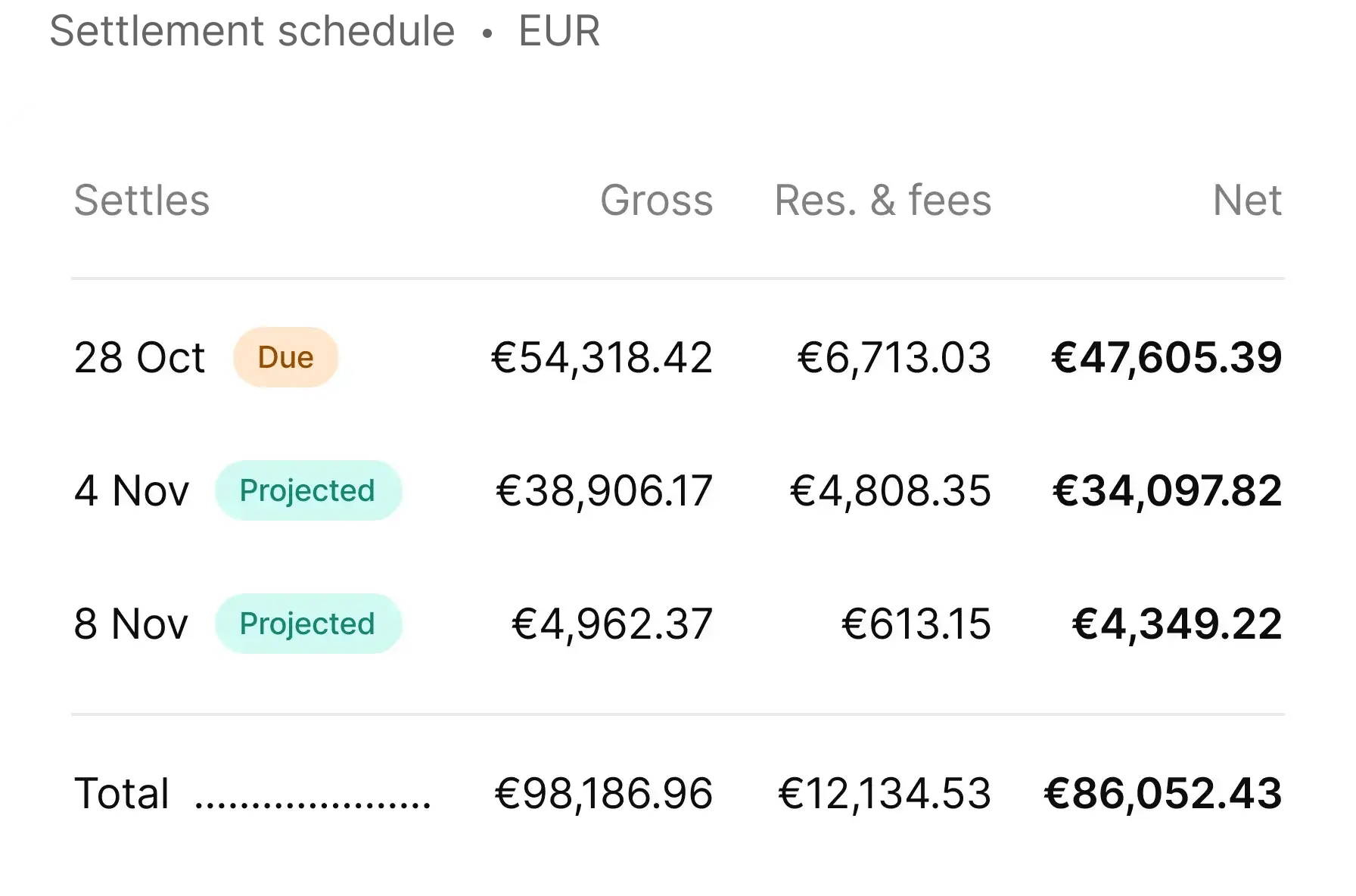The width and height of the screenshot is (1356, 896).
Task: Click the Due status badge
Action: coord(285,357)
